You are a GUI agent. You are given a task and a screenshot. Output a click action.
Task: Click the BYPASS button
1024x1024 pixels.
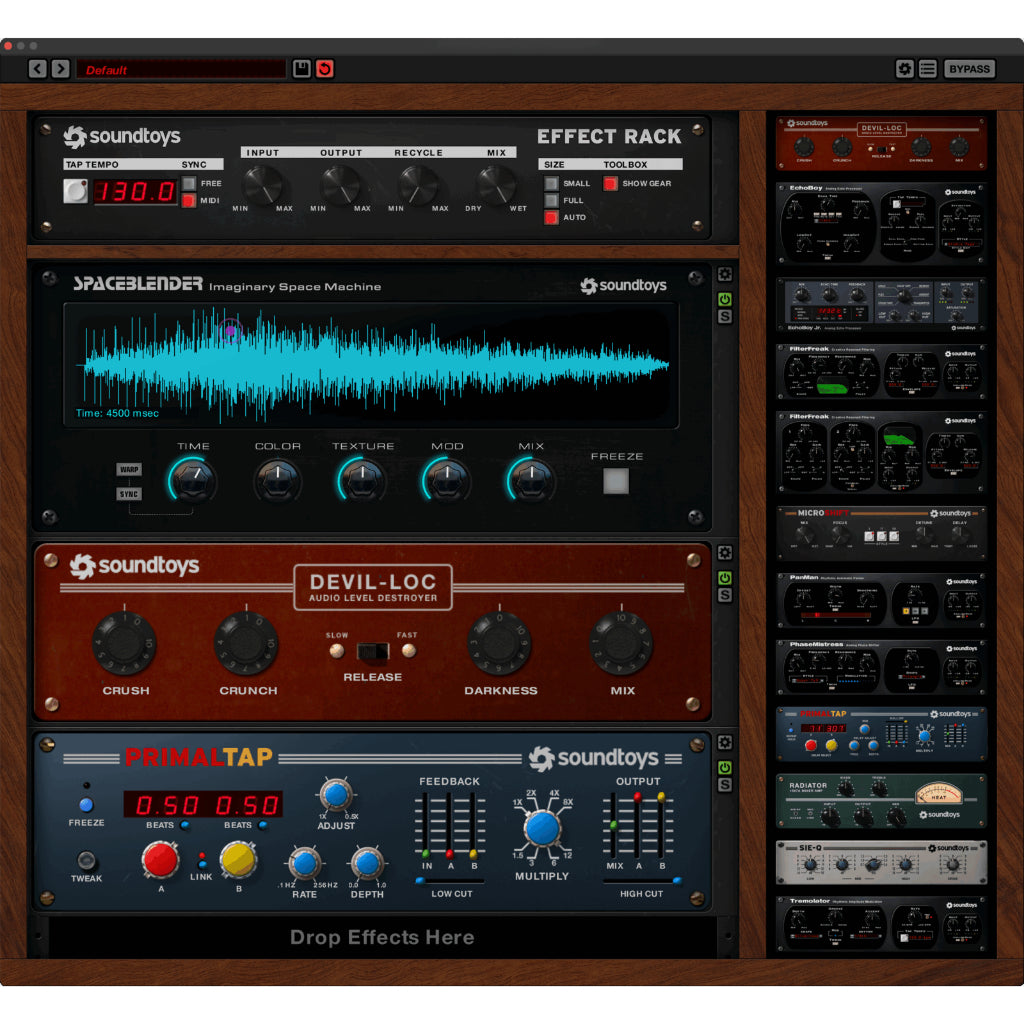point(969,68)
